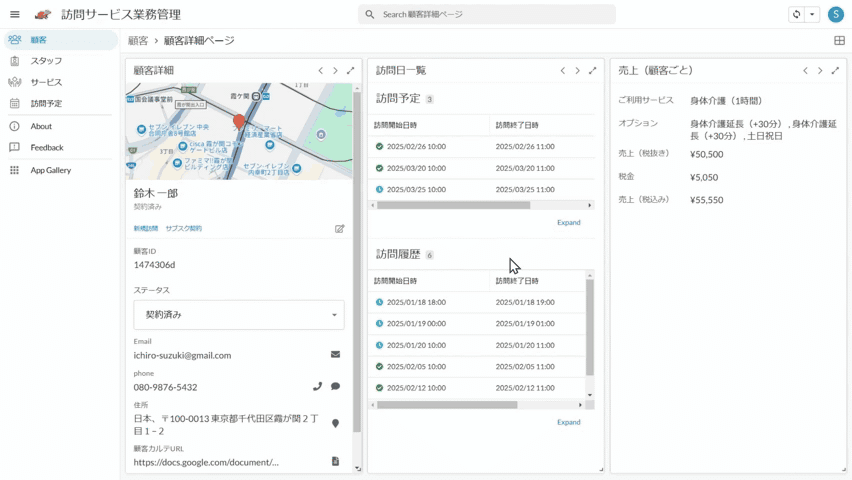
Task: Click the phone call icon
Action: pos(317,387)
